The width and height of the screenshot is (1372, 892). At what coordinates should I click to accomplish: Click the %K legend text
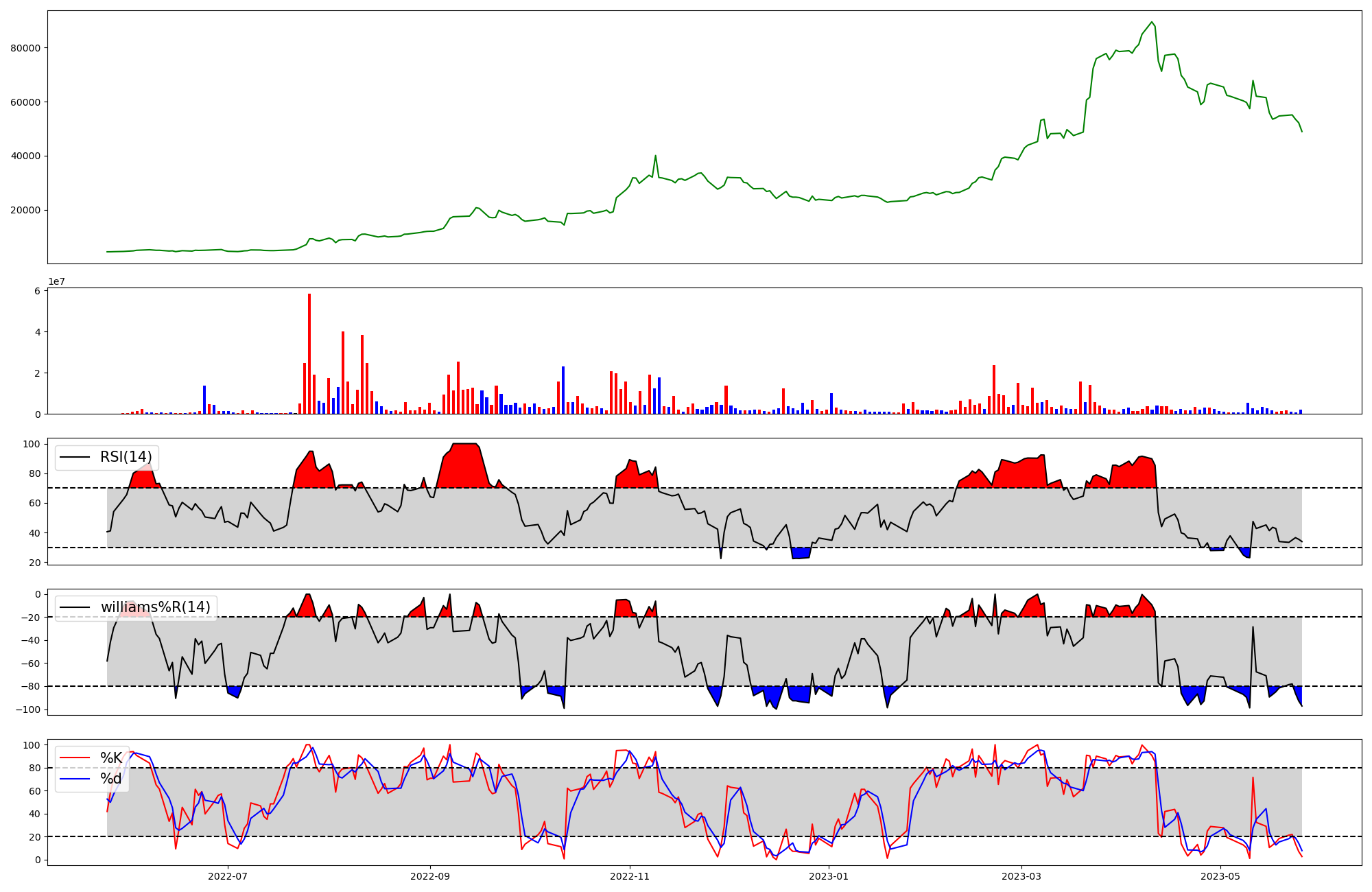111,758
